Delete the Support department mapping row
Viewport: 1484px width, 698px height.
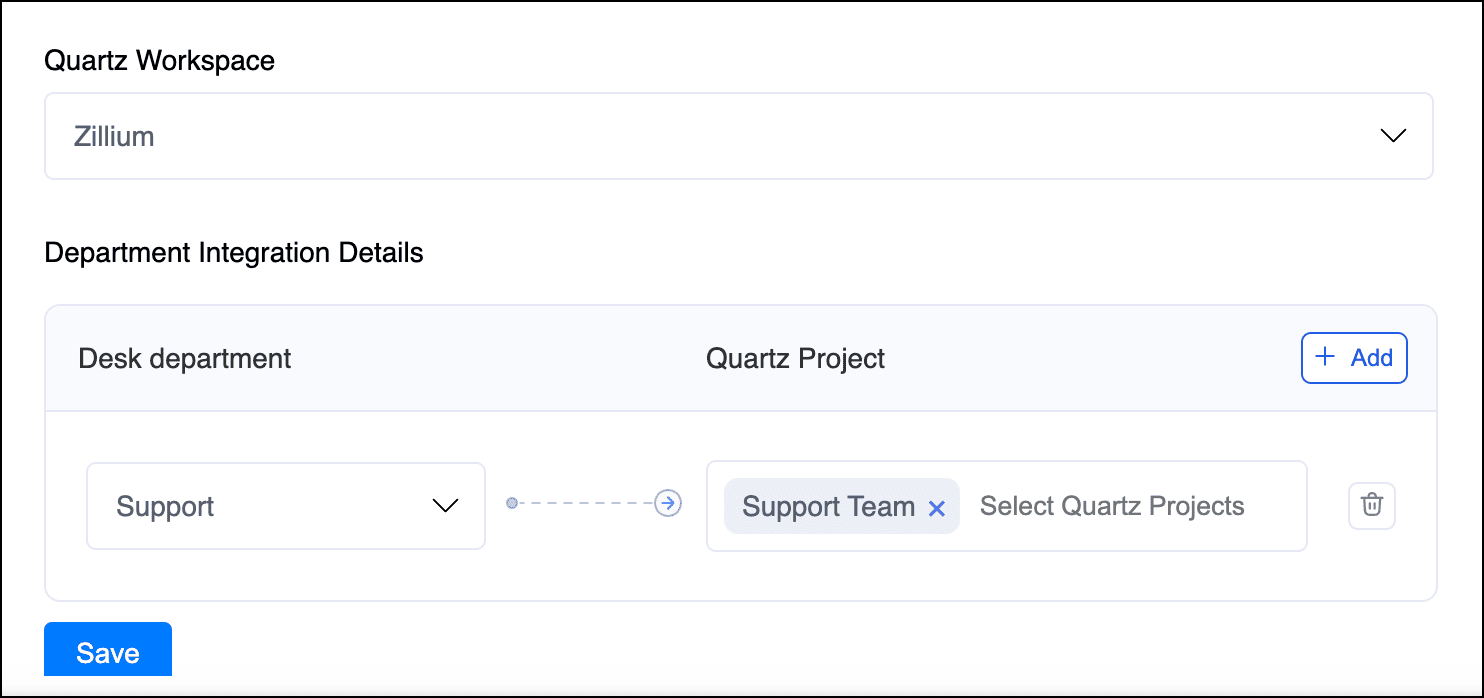(x=1371, y=506)
